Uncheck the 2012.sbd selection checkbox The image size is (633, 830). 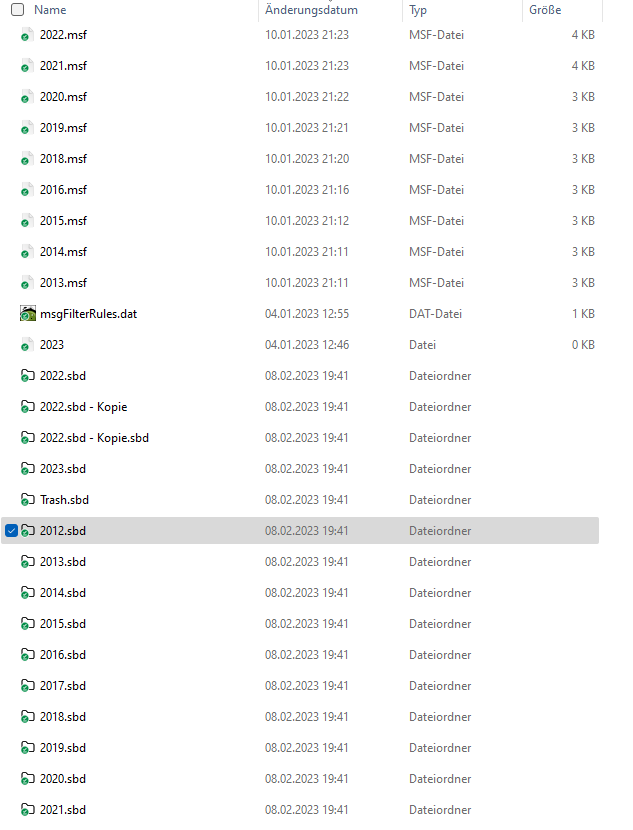[12, 531]
